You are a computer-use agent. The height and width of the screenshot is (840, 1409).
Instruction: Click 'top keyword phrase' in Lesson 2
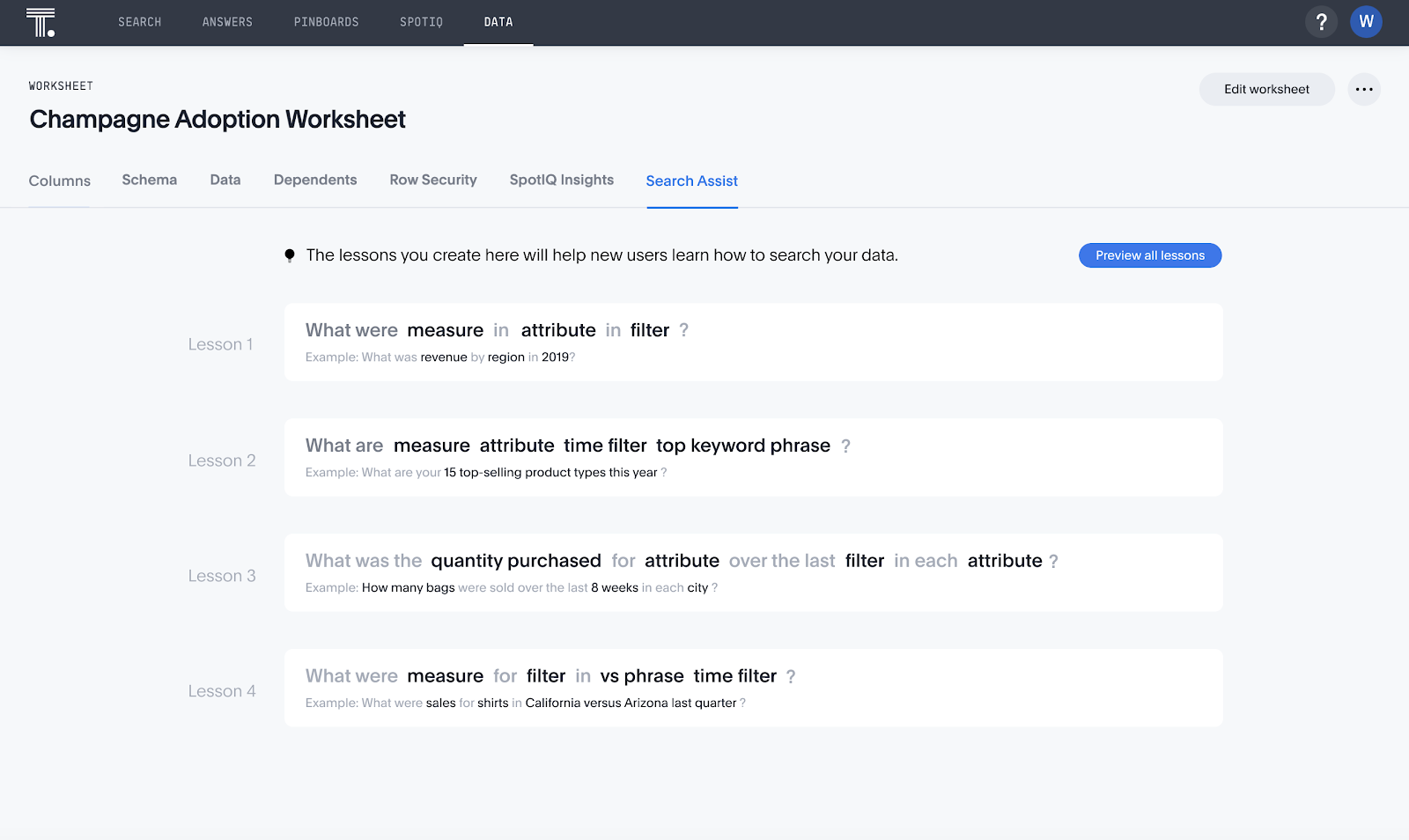point(743,446)
